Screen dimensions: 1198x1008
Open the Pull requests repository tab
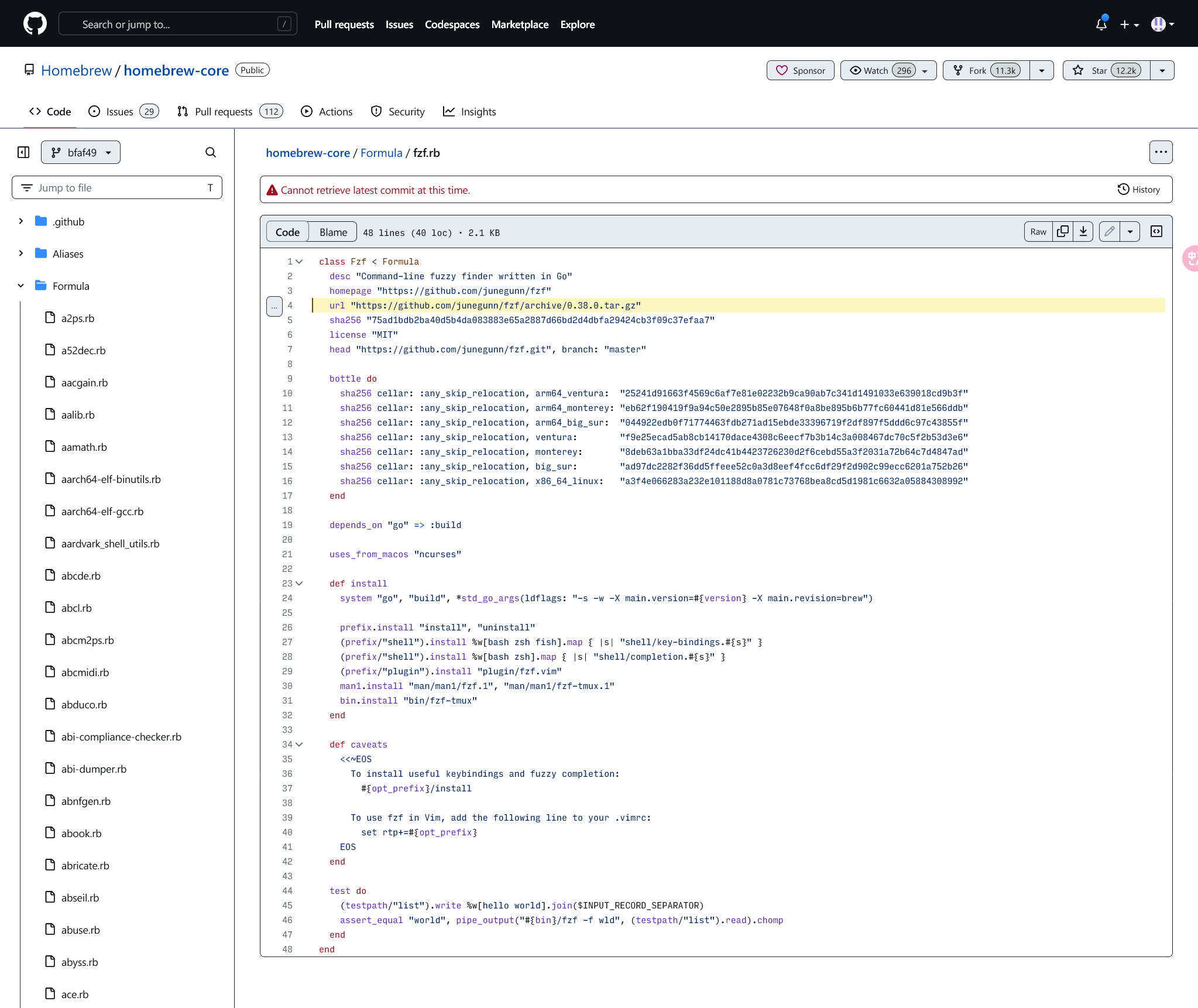pos(230,111)
